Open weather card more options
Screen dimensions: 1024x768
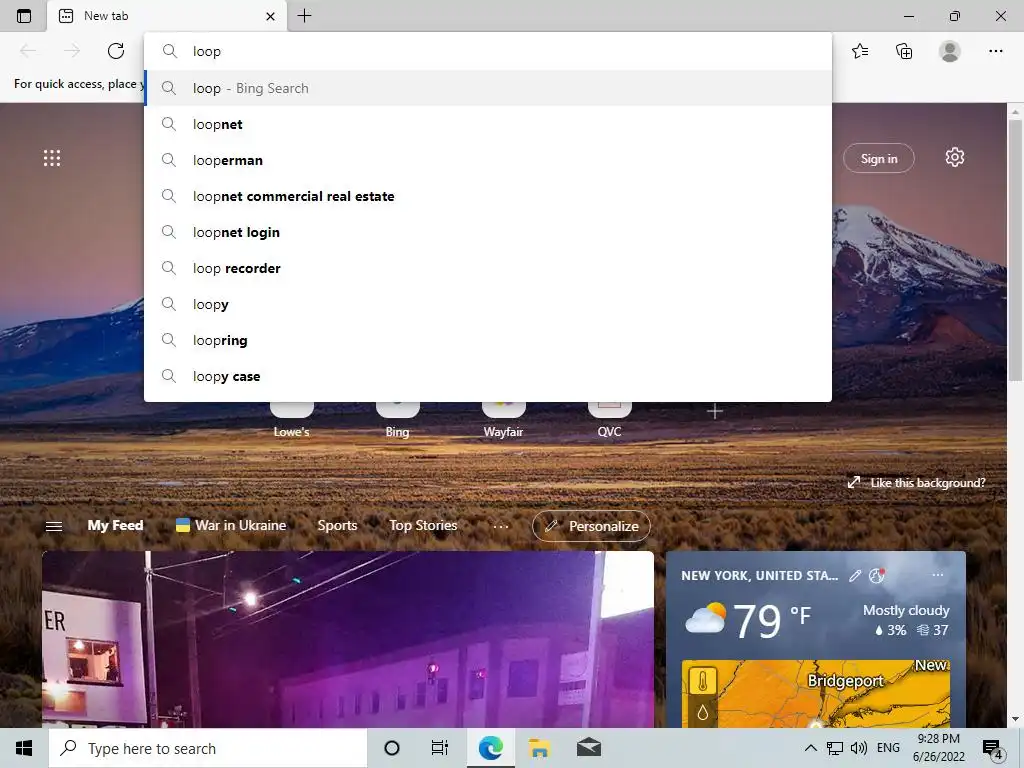(938, 575)
